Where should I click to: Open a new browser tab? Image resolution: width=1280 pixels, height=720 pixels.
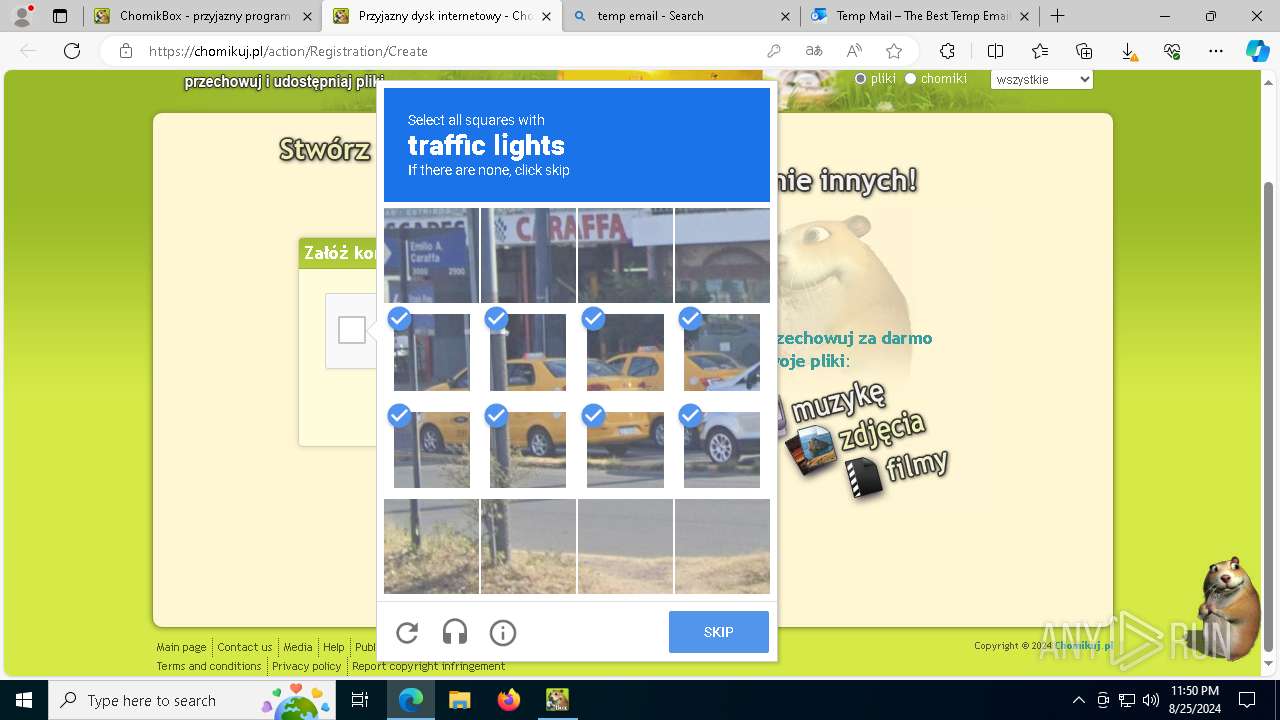point(1057,16)
